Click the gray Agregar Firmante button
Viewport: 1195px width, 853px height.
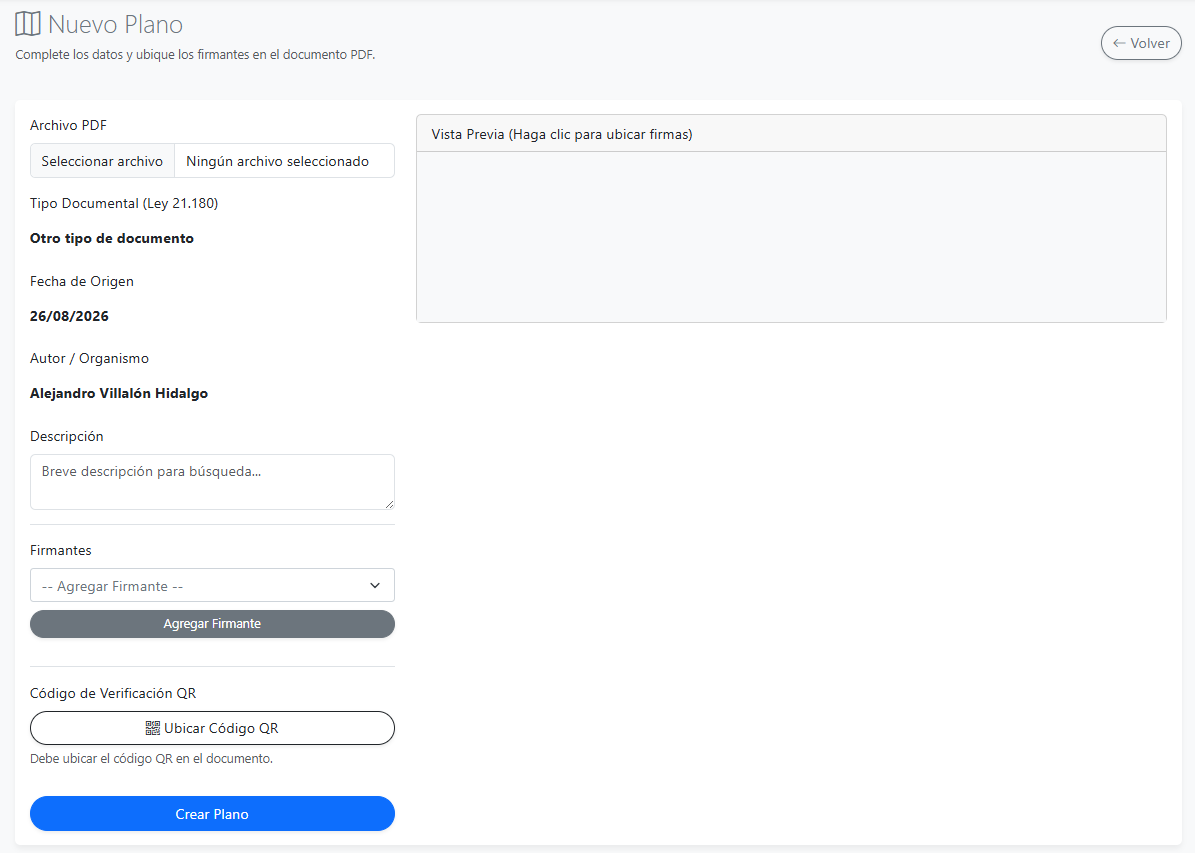[x=212, y=624]
